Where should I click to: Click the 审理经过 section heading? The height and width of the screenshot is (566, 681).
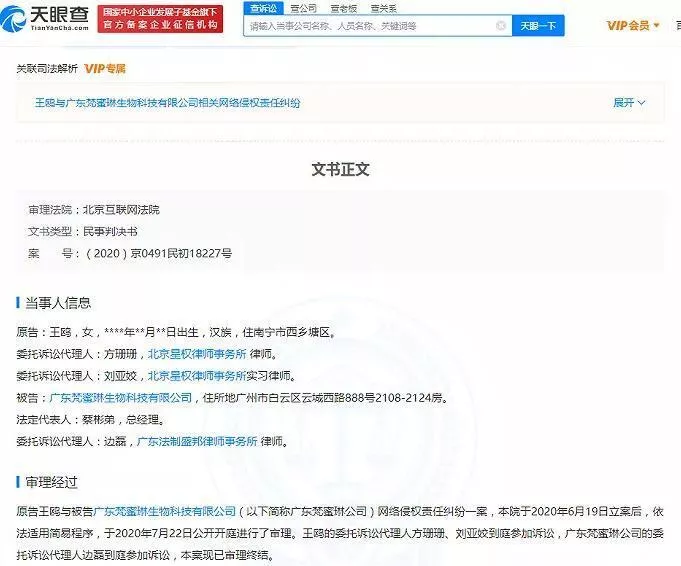click(51, 482)
